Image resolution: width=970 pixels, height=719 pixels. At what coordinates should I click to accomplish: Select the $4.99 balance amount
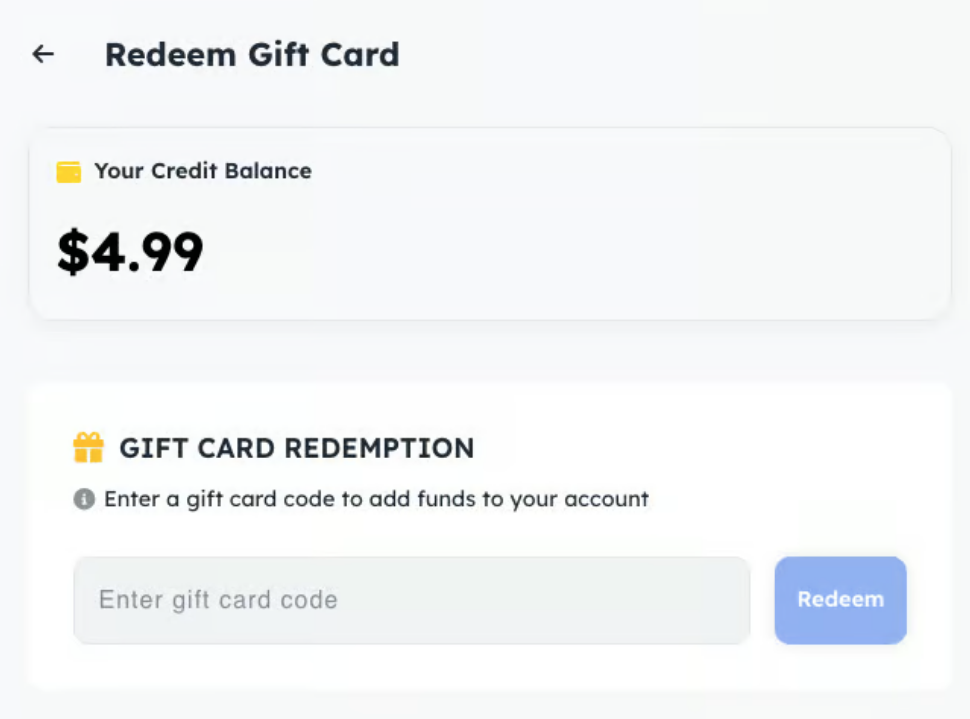pyautogui.click(x=130, y=252)
